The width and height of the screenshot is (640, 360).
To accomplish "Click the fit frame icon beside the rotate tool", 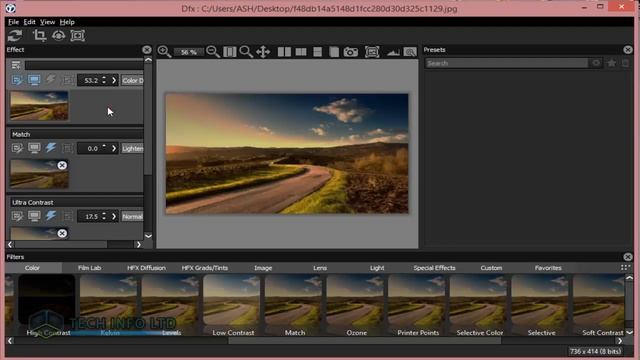I will (78, 36).
